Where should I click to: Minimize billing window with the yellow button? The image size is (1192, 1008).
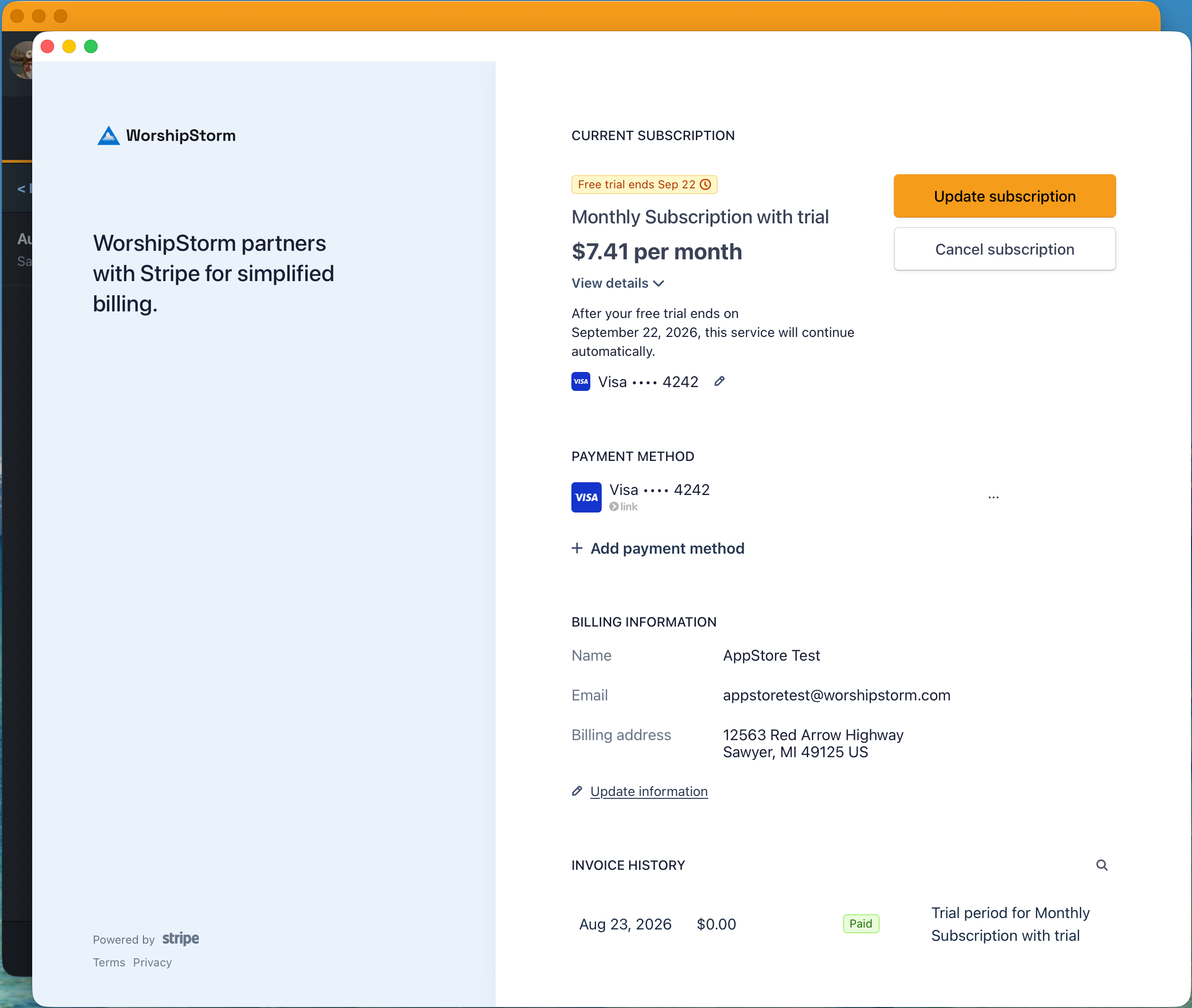pyautogui.click(x=69, y=46)
